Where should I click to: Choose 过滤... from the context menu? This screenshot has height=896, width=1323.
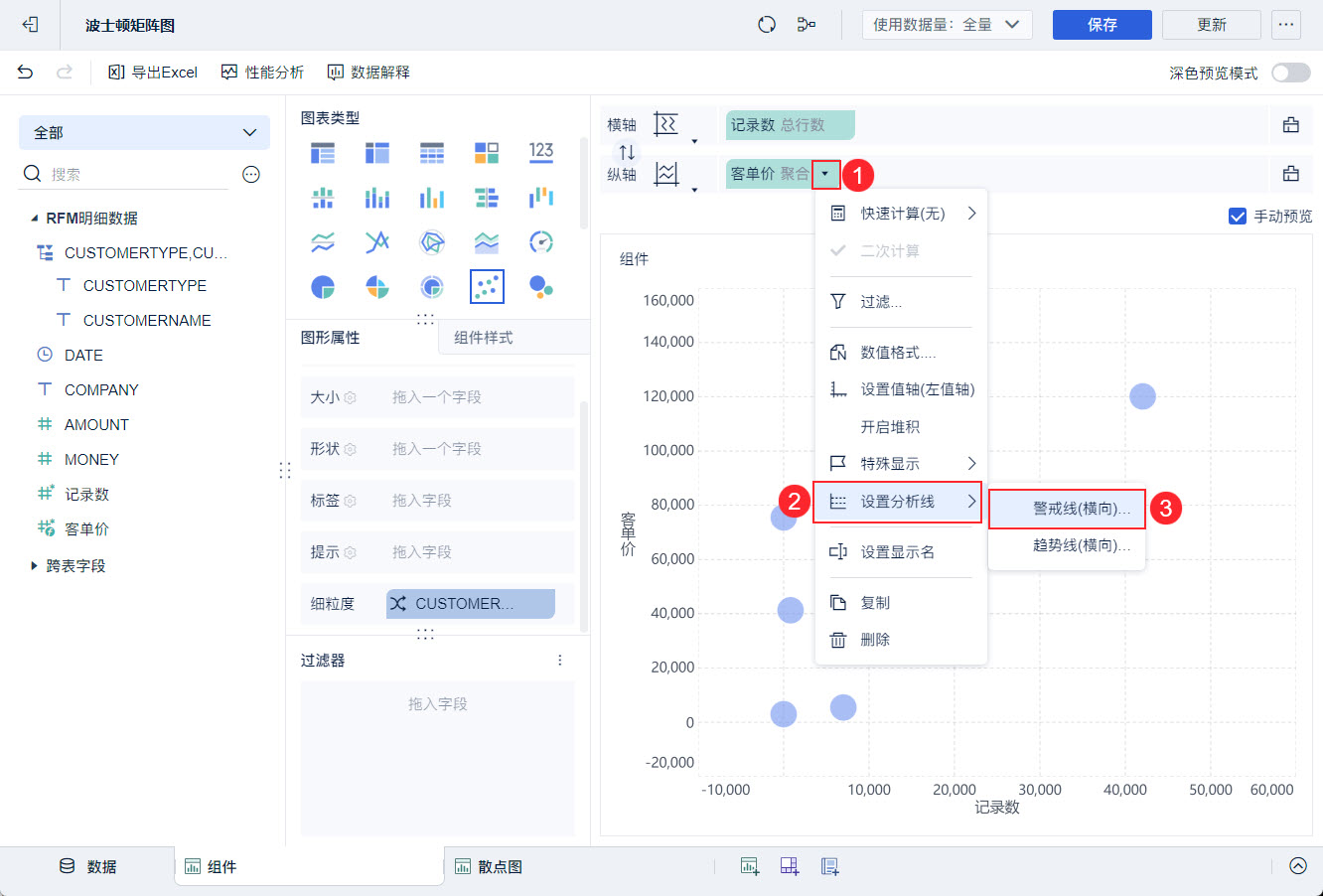pos(901,302)
